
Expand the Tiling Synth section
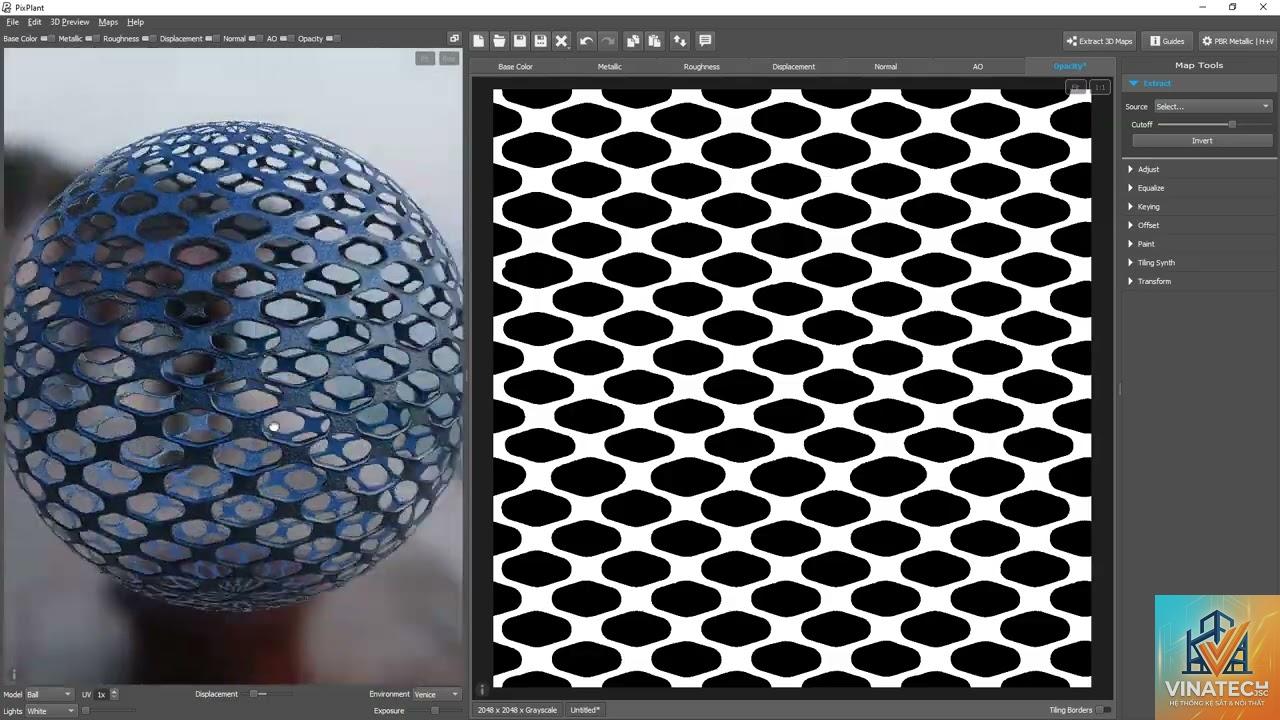click(1156, 262)
